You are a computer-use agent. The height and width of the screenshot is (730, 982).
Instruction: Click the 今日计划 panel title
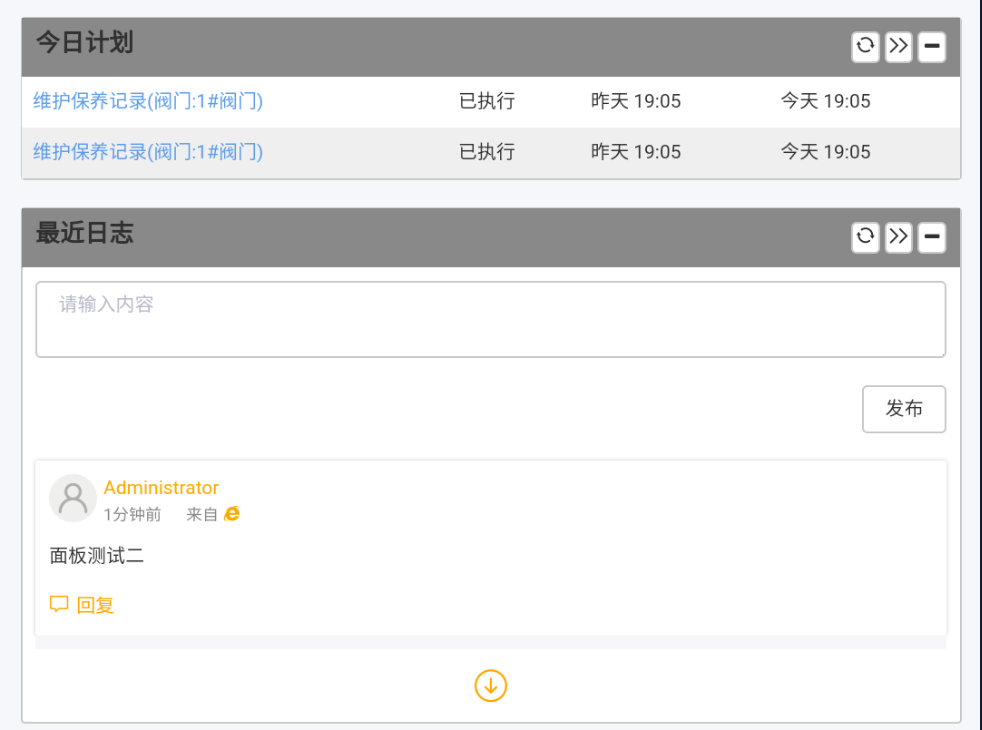click(85, 43)
